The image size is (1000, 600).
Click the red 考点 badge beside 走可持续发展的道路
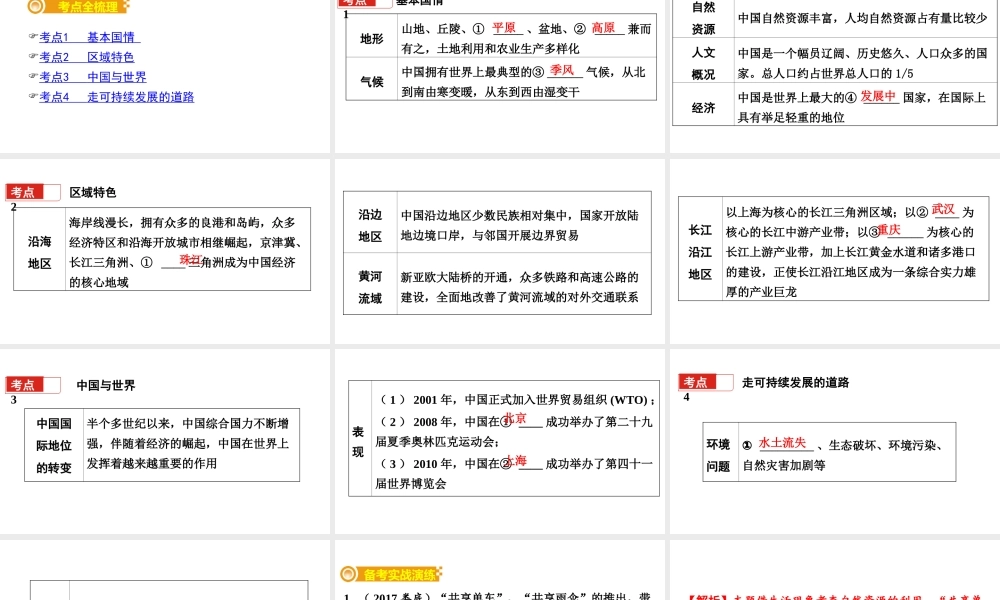pos(705,382)
